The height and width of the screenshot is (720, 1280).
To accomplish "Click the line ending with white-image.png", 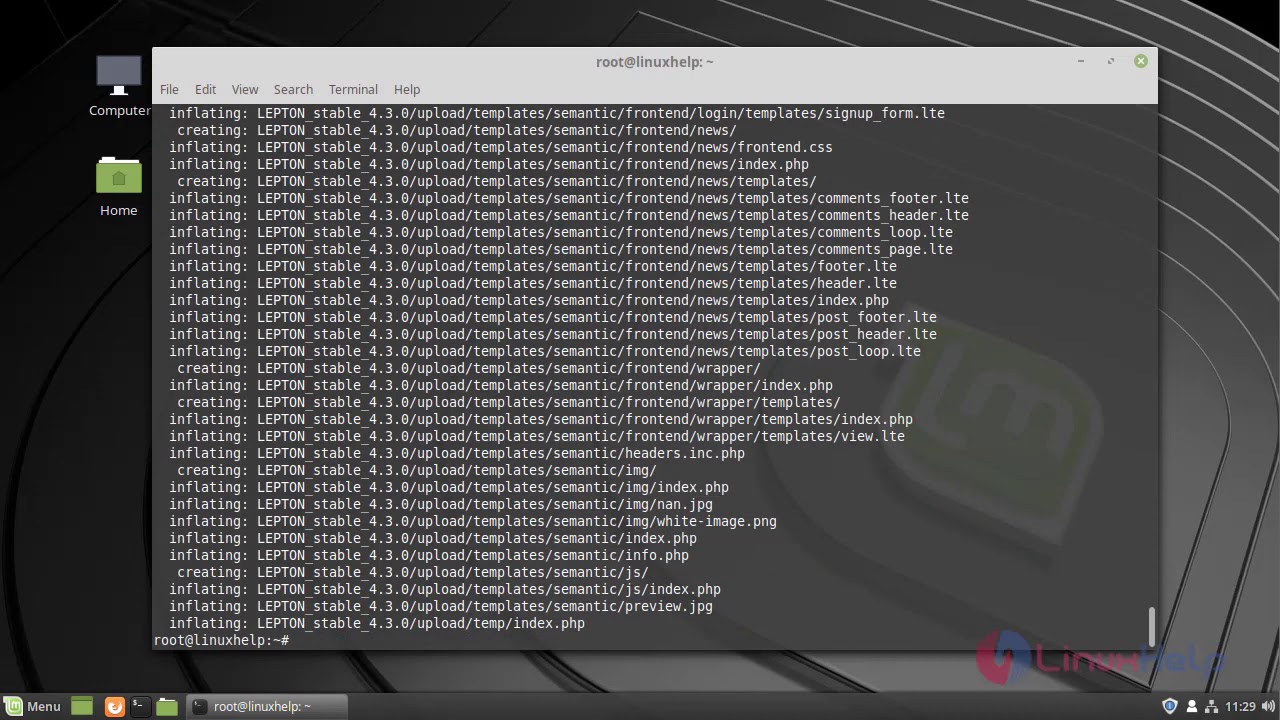I will coord(473,521).
